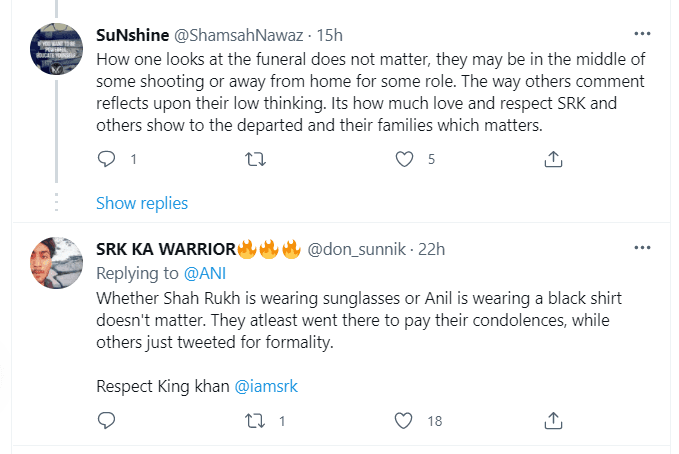Open more options on SRK KA WARRIOR's tweet
Image resolution: width=679 pixels, height=454 pixels.
click(642, 248)
